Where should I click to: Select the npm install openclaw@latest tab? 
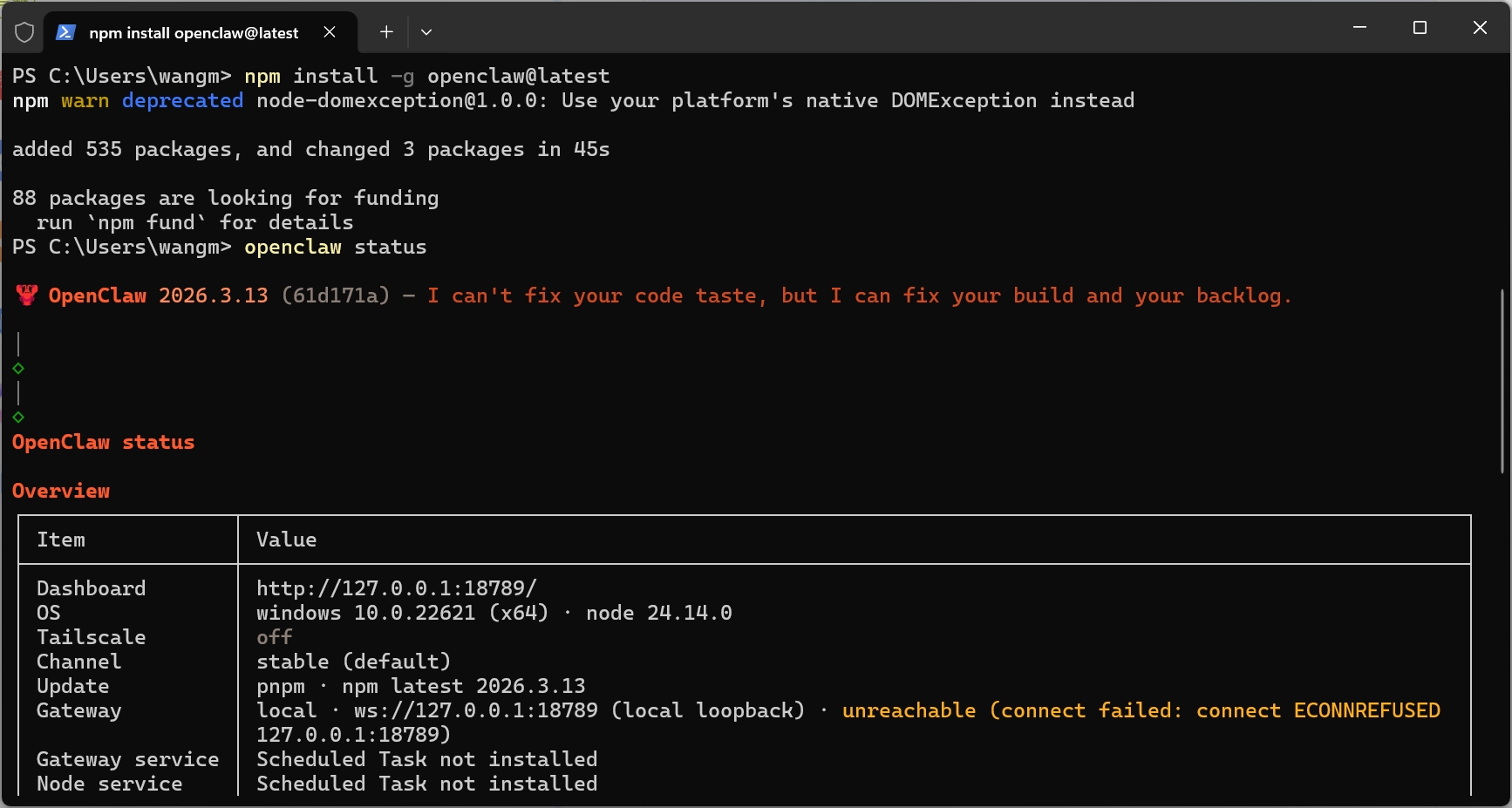coord(193,33)
